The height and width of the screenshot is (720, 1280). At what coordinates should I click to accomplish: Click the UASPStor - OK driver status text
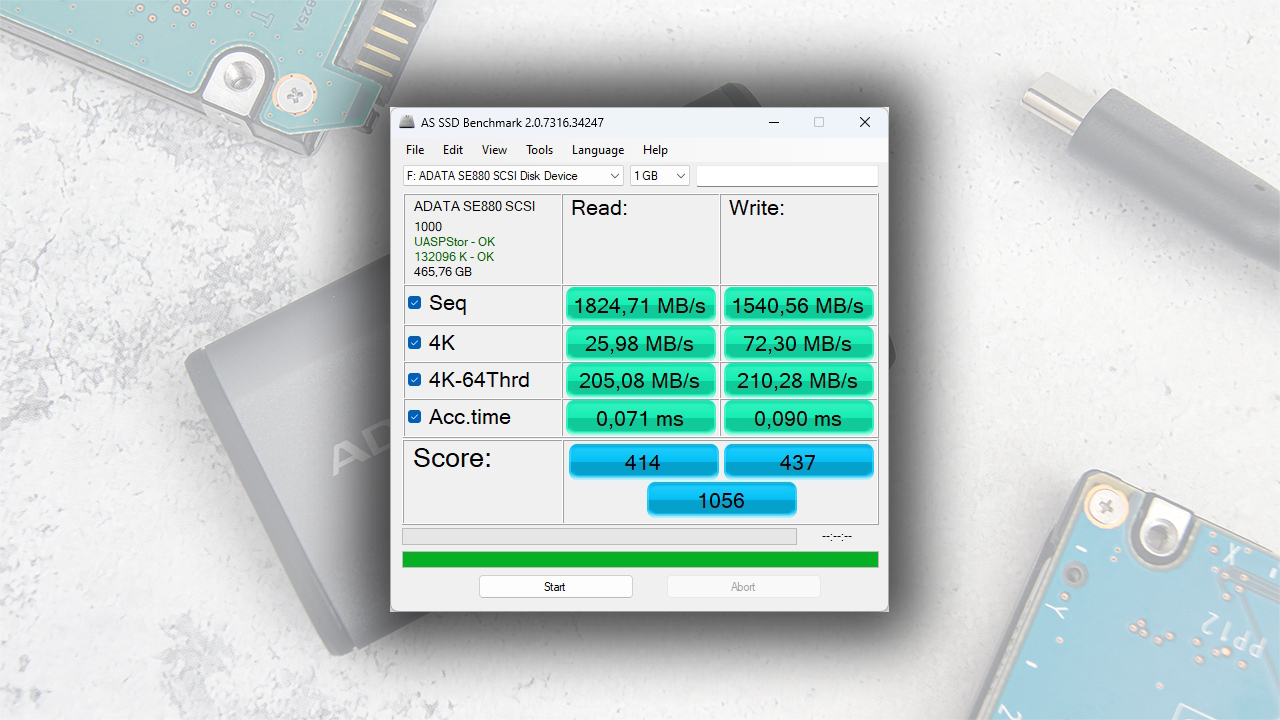[x=454, y=242]
